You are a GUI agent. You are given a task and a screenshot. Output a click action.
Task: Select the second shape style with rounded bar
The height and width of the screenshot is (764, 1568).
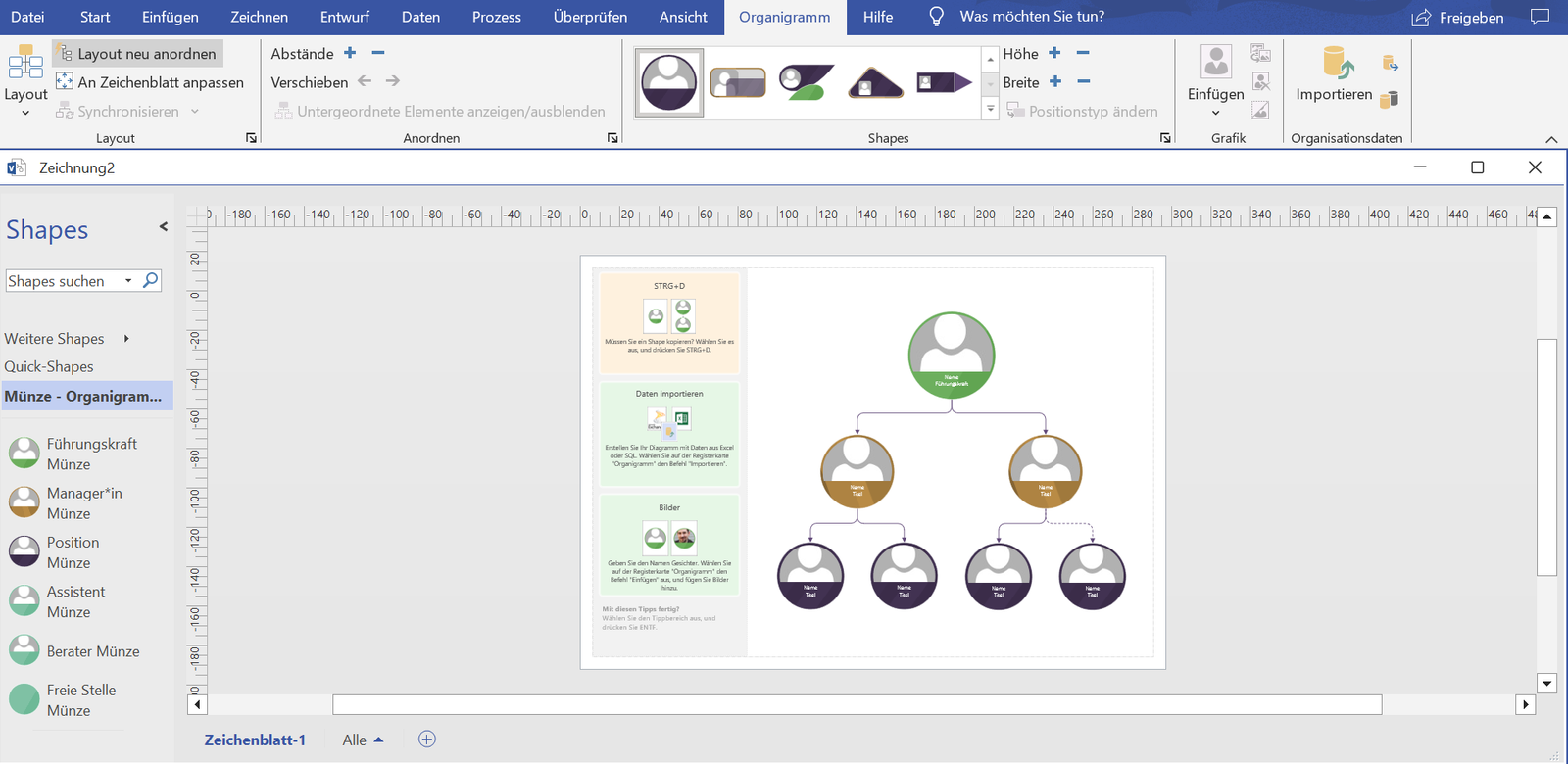point(738,82)
